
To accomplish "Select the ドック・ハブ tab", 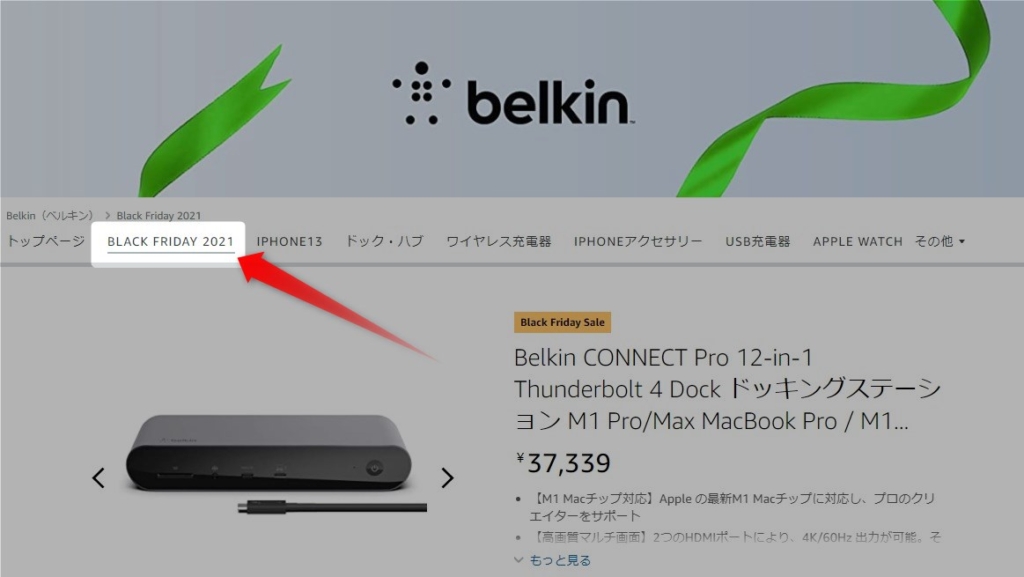I will click(384, 242).
